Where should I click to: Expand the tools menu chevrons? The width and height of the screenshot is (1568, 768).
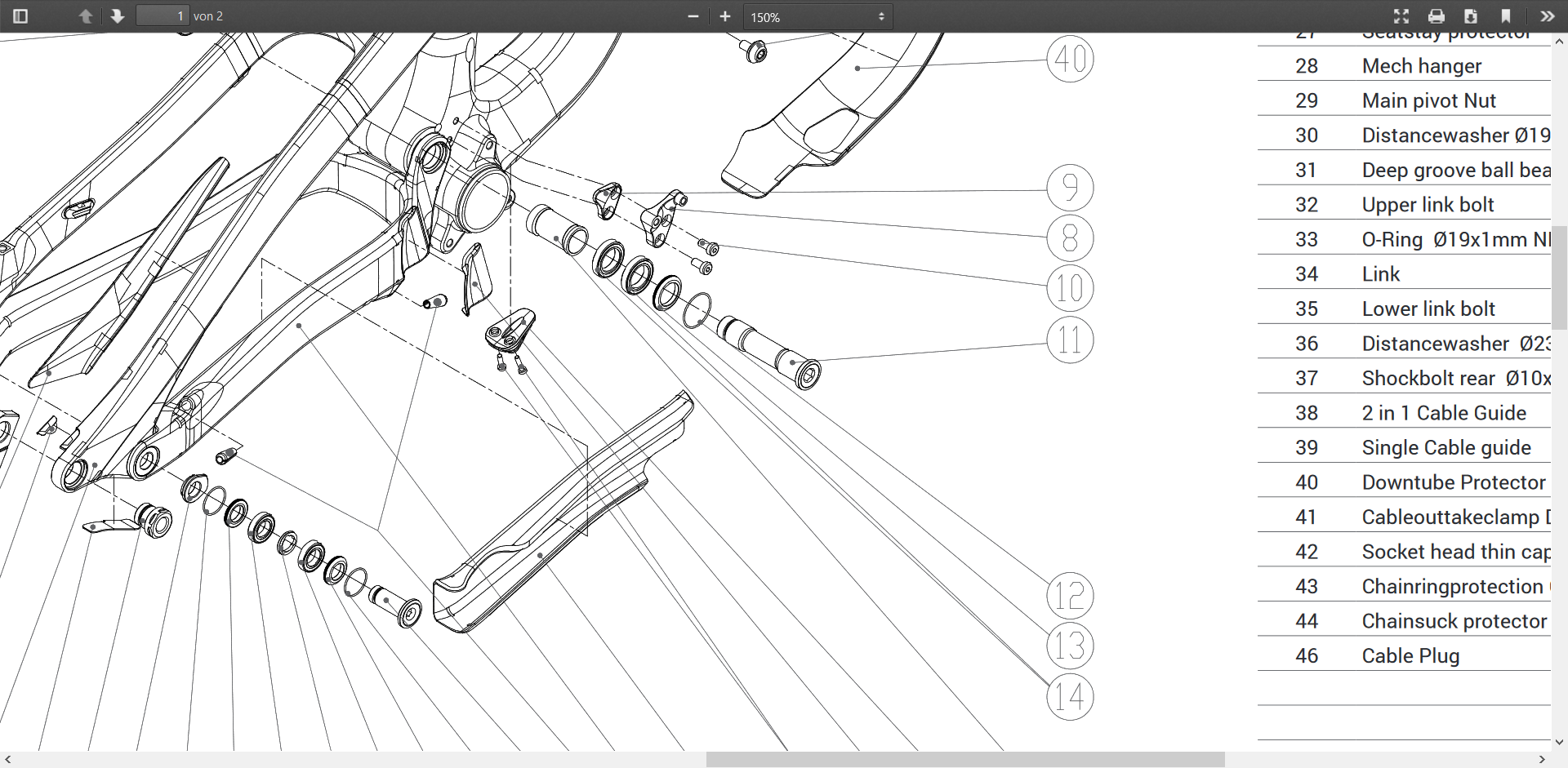point(1547,16)
